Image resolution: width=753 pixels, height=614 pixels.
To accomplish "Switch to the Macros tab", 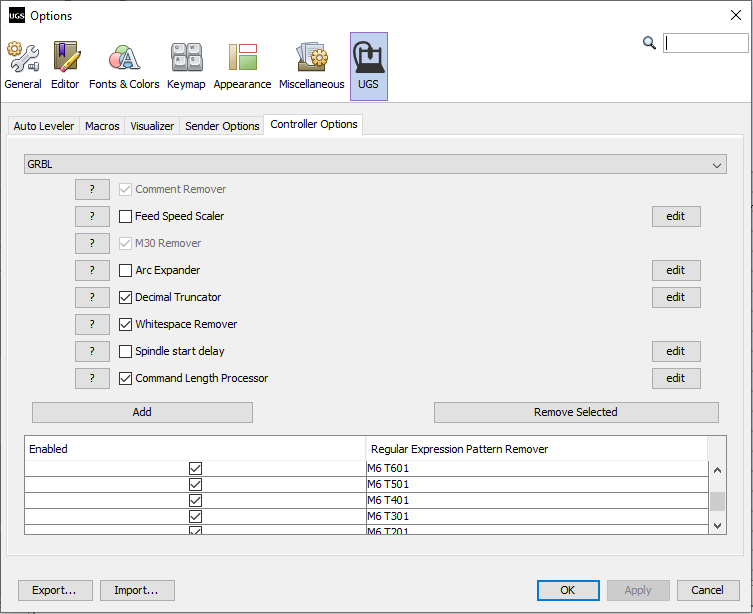I will coord(102,126).
